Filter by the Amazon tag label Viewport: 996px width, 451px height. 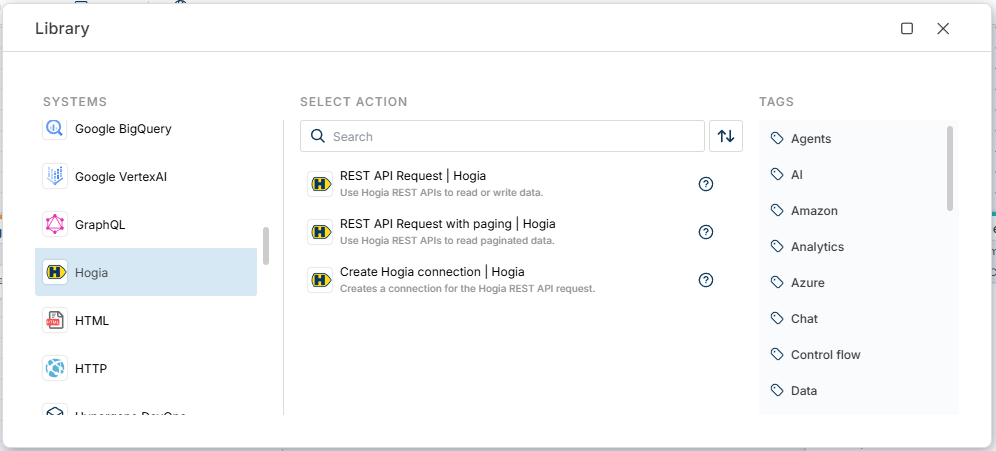pyautogui.click(x=814, y=211)
